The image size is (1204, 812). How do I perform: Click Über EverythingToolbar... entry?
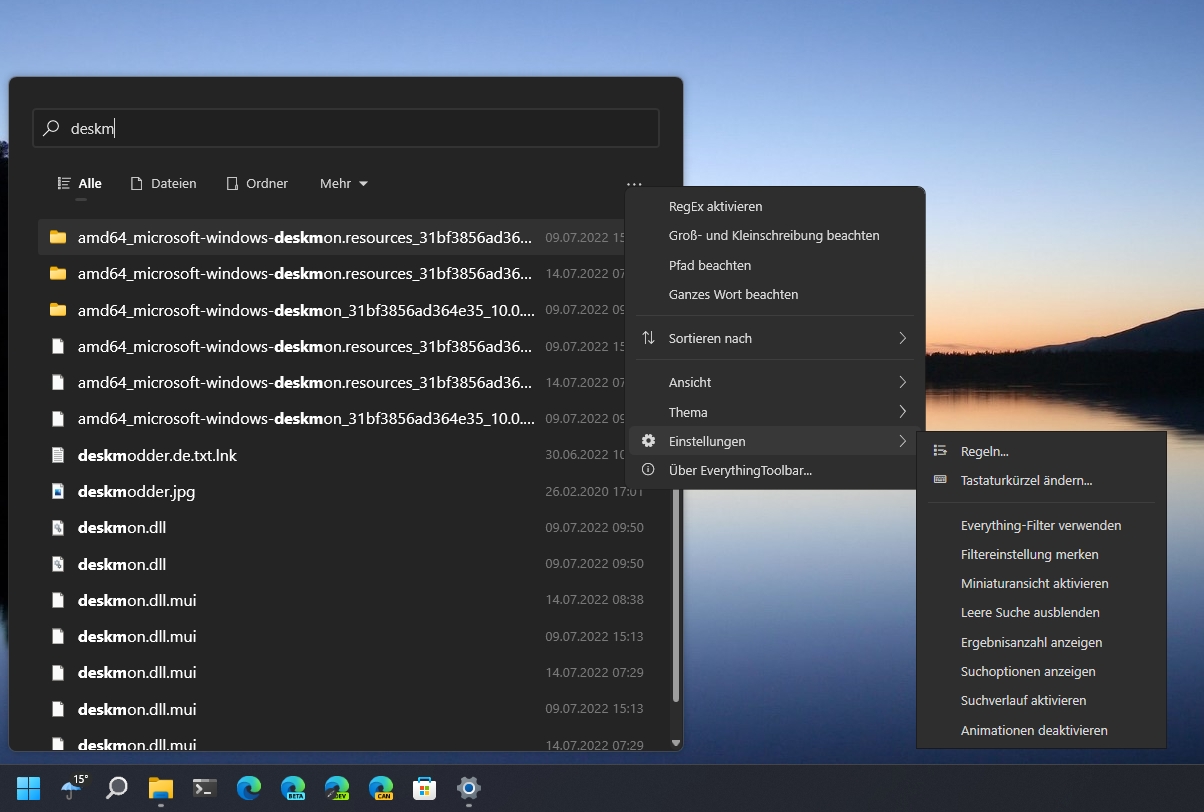click(x=739, y=470)
